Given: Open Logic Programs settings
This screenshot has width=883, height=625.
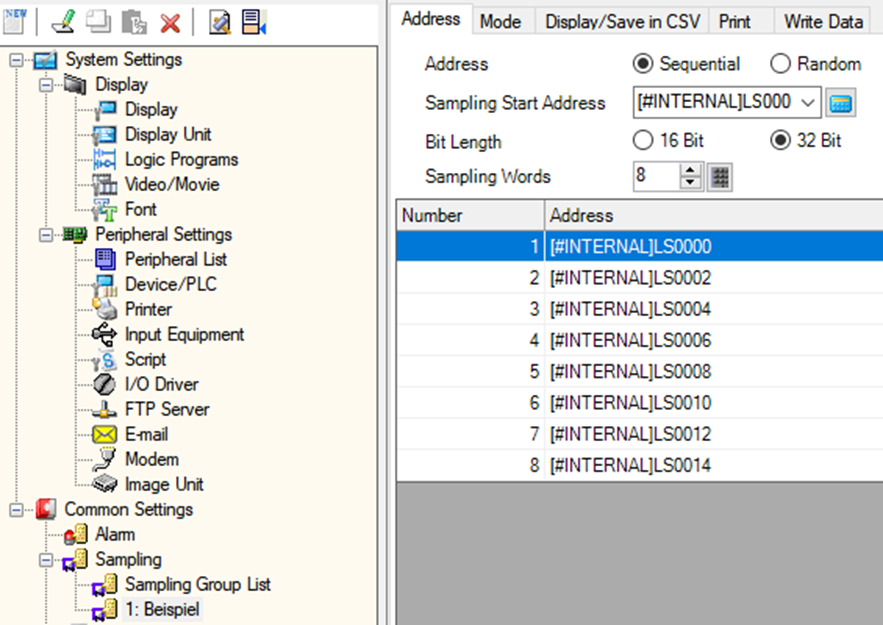Looking at the screenshot, I should point(181,159).
